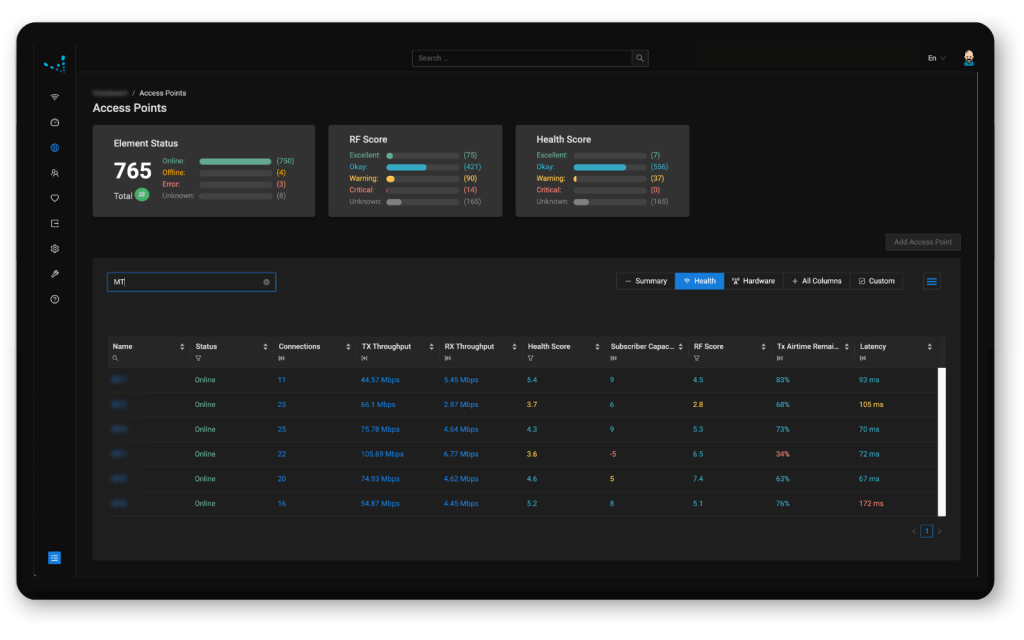Toggle the green # total count badge
This screenshot has width=1024, height=640.
click(x=142, y=194)
